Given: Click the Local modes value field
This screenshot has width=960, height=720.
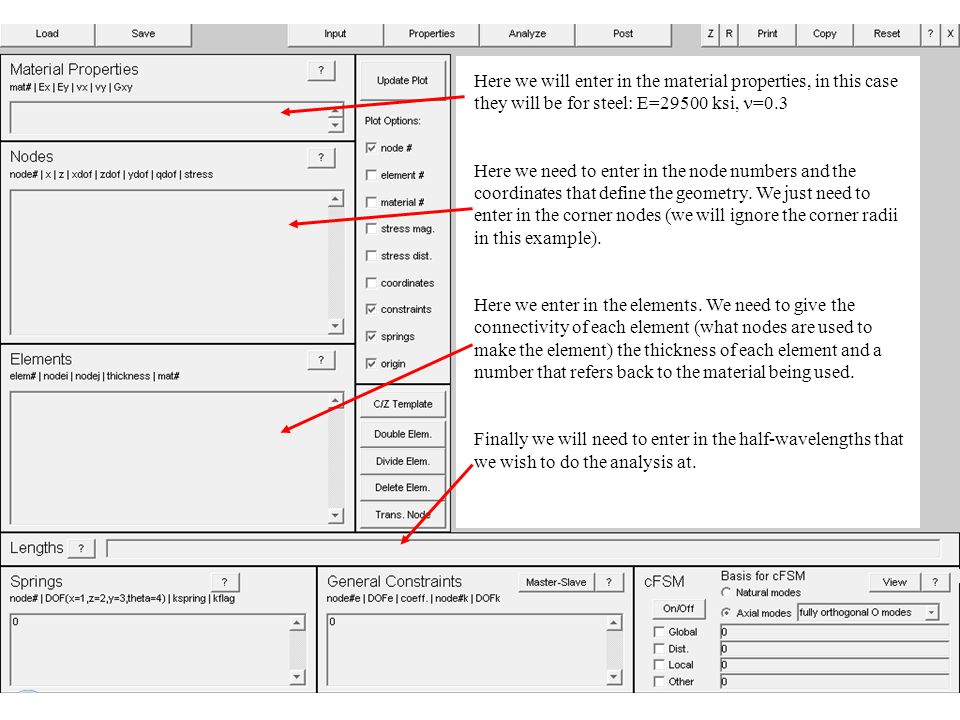Looking at the screenshot, I should tap(834, 665).
